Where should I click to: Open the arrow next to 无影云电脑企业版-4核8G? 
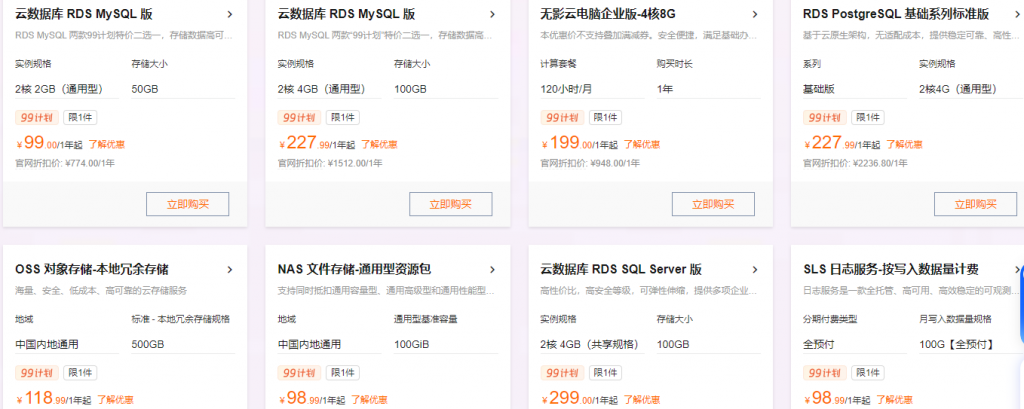click(x=755, y=14)
